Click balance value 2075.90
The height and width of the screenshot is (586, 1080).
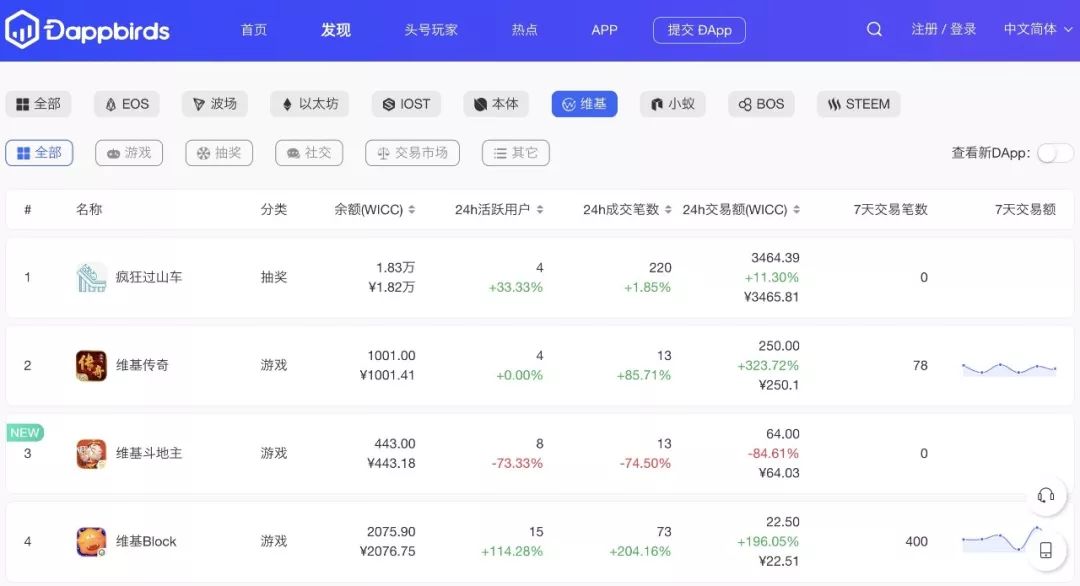click(391, 532)
